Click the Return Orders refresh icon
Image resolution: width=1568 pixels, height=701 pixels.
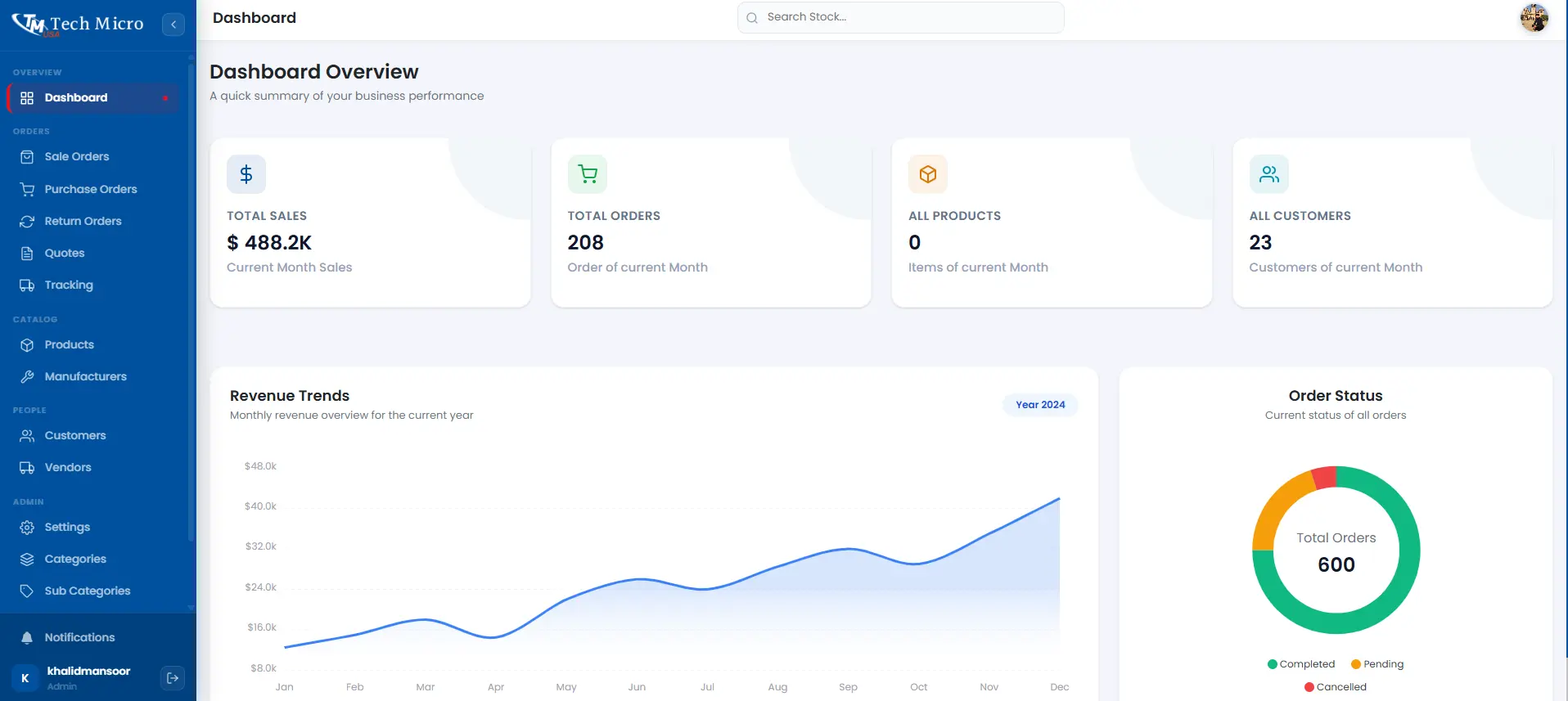pos(27,222)
